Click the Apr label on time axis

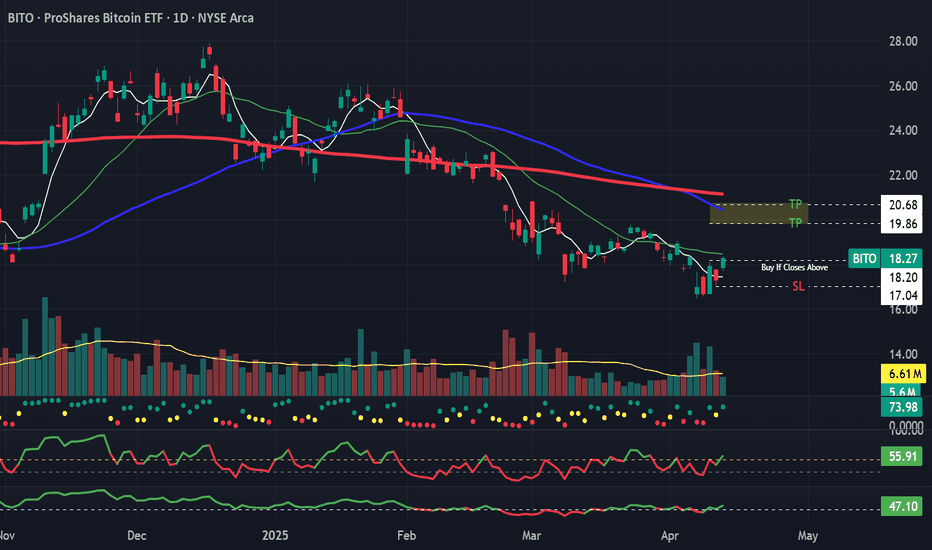tap(670, 536)
